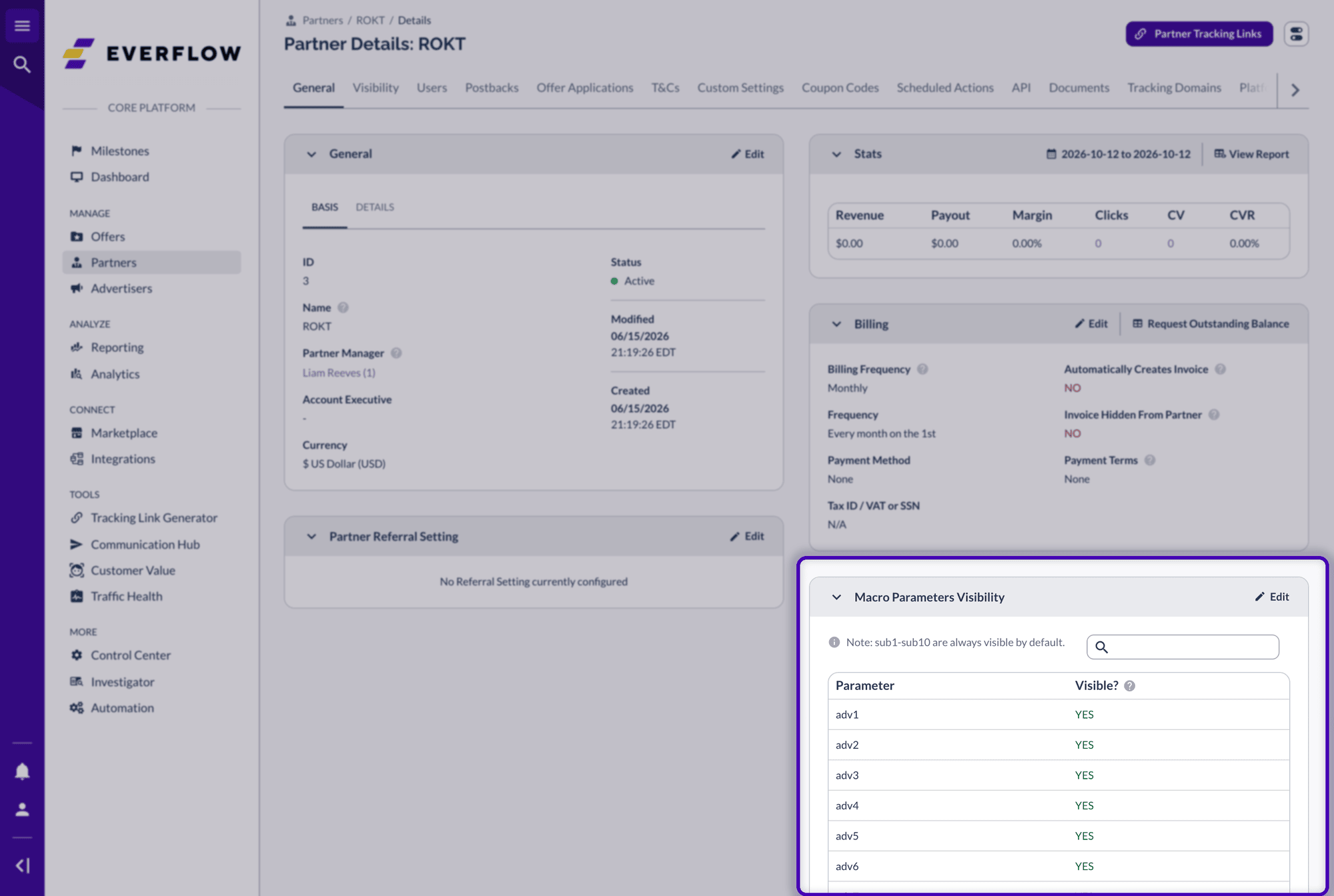Collapse Macro Parameters Visibility panel chevron

(836, 597)
